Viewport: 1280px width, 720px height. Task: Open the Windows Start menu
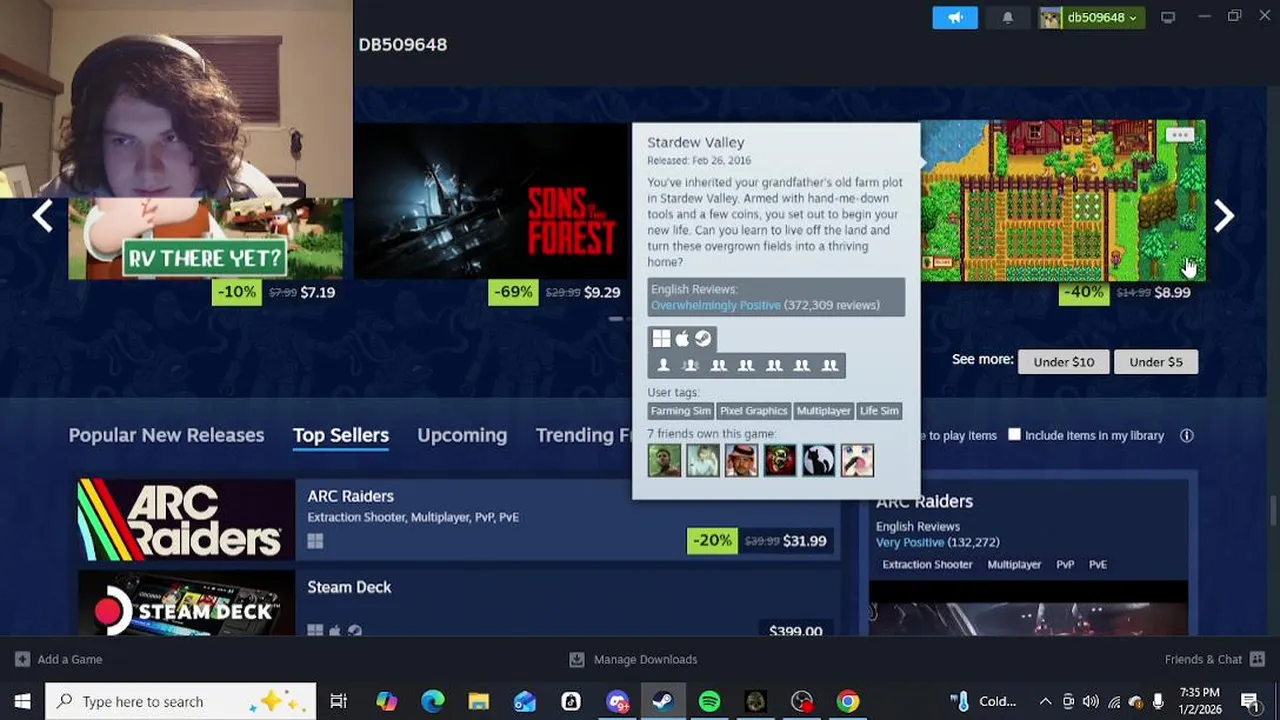(22, 701)
